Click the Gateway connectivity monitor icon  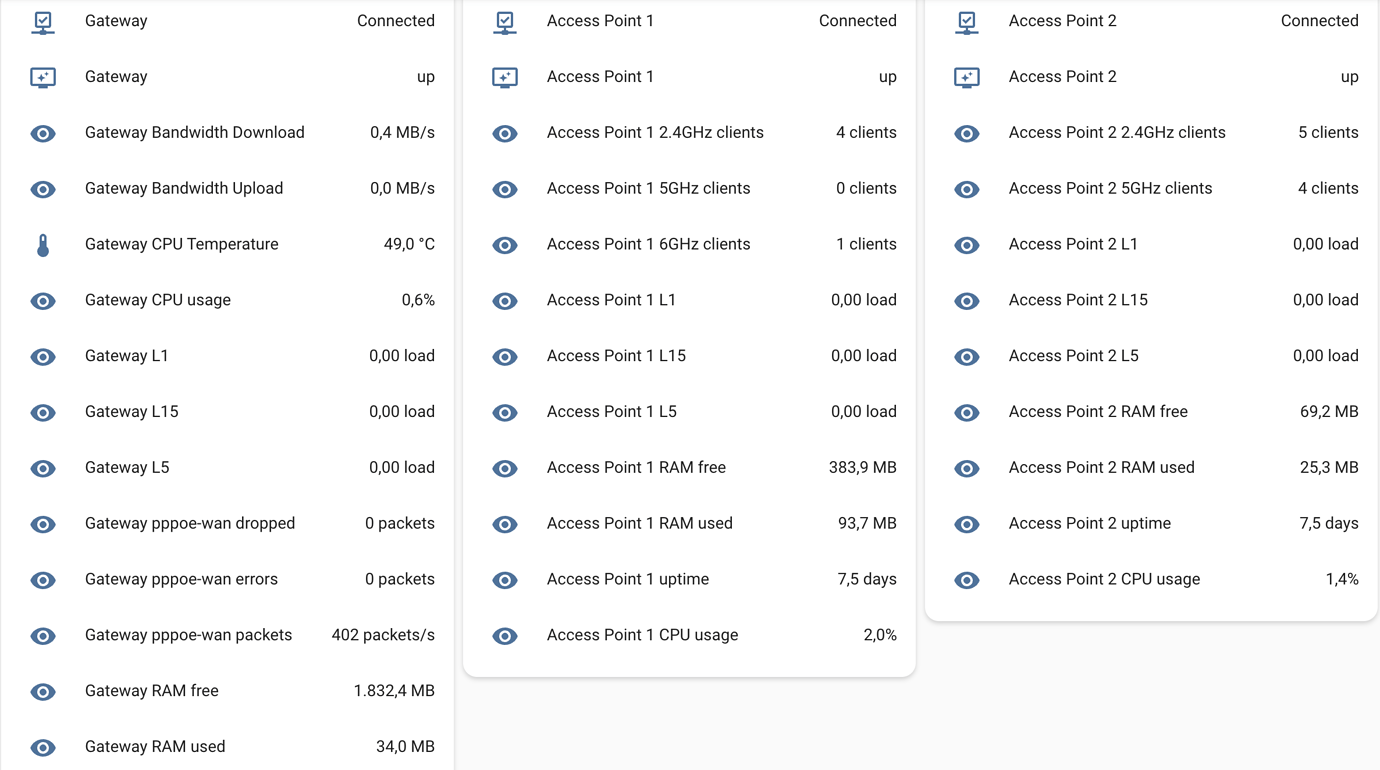[44, 21]
